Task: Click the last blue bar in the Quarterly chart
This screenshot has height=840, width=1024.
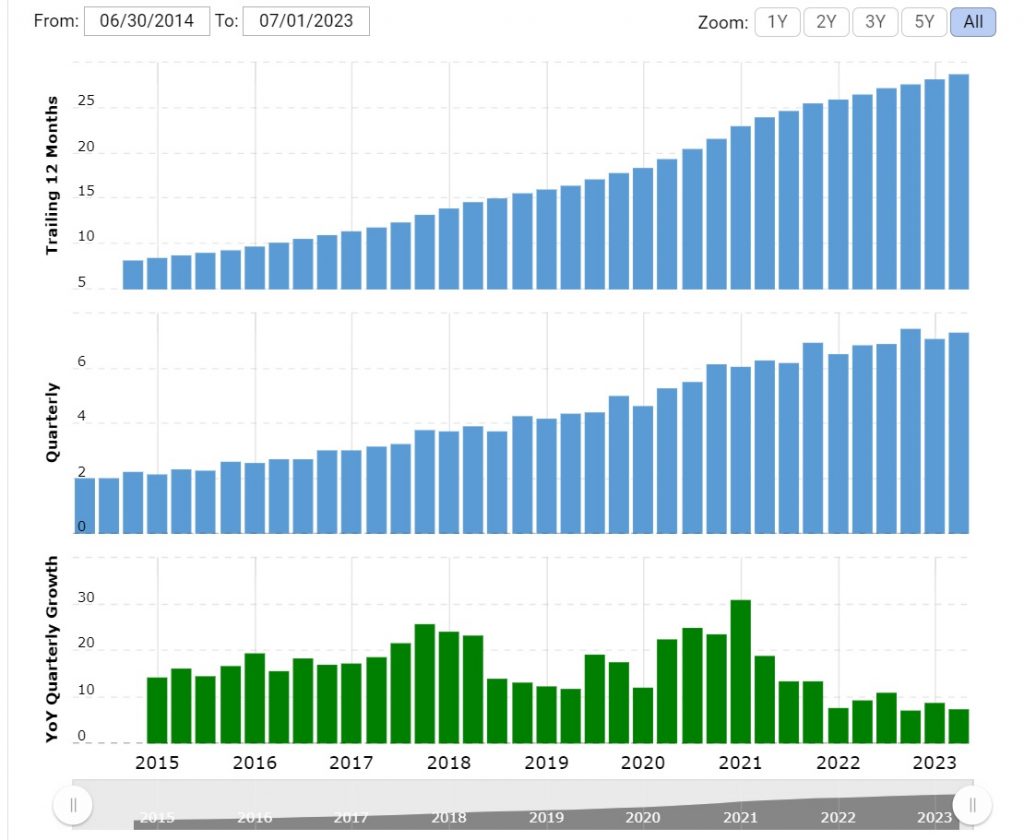Action: pyautogui.click(x=958, y=430)
